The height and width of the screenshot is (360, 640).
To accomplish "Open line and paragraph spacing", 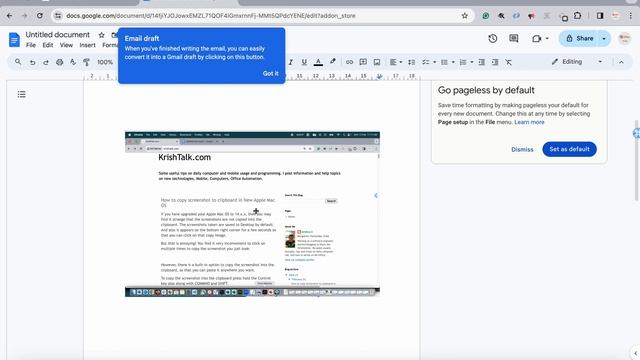I will 411,62.
